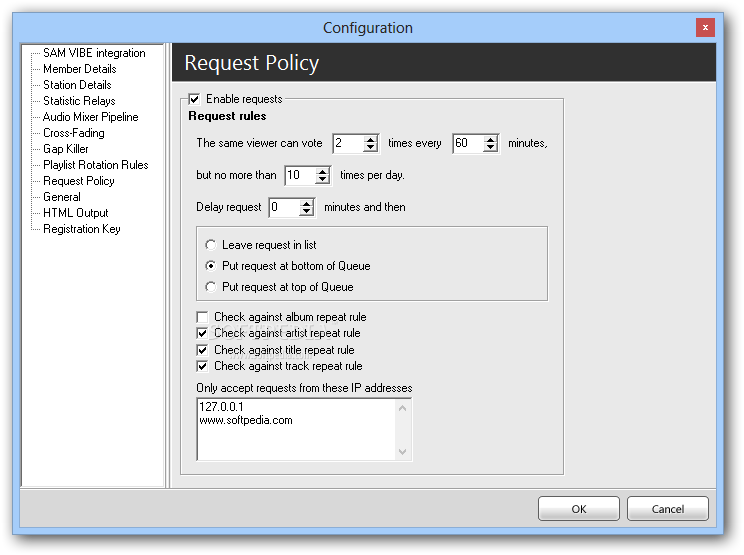Viewport: 744px width, 555px height.
Task: Select Playlist Rotation Rules entry
Action: pos(95,165)
